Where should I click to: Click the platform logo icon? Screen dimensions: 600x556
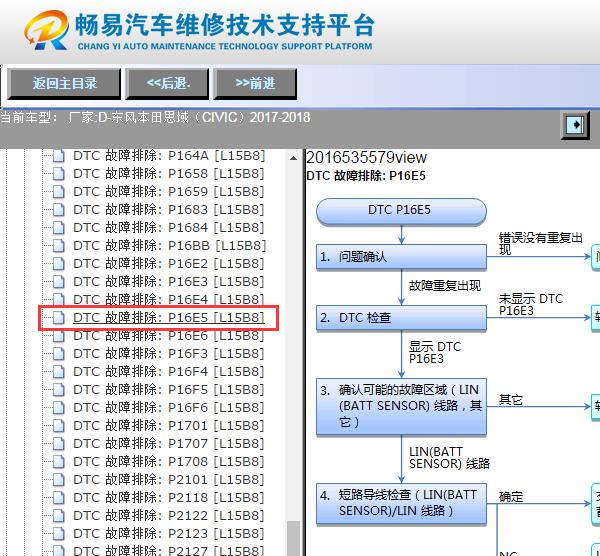46,31
